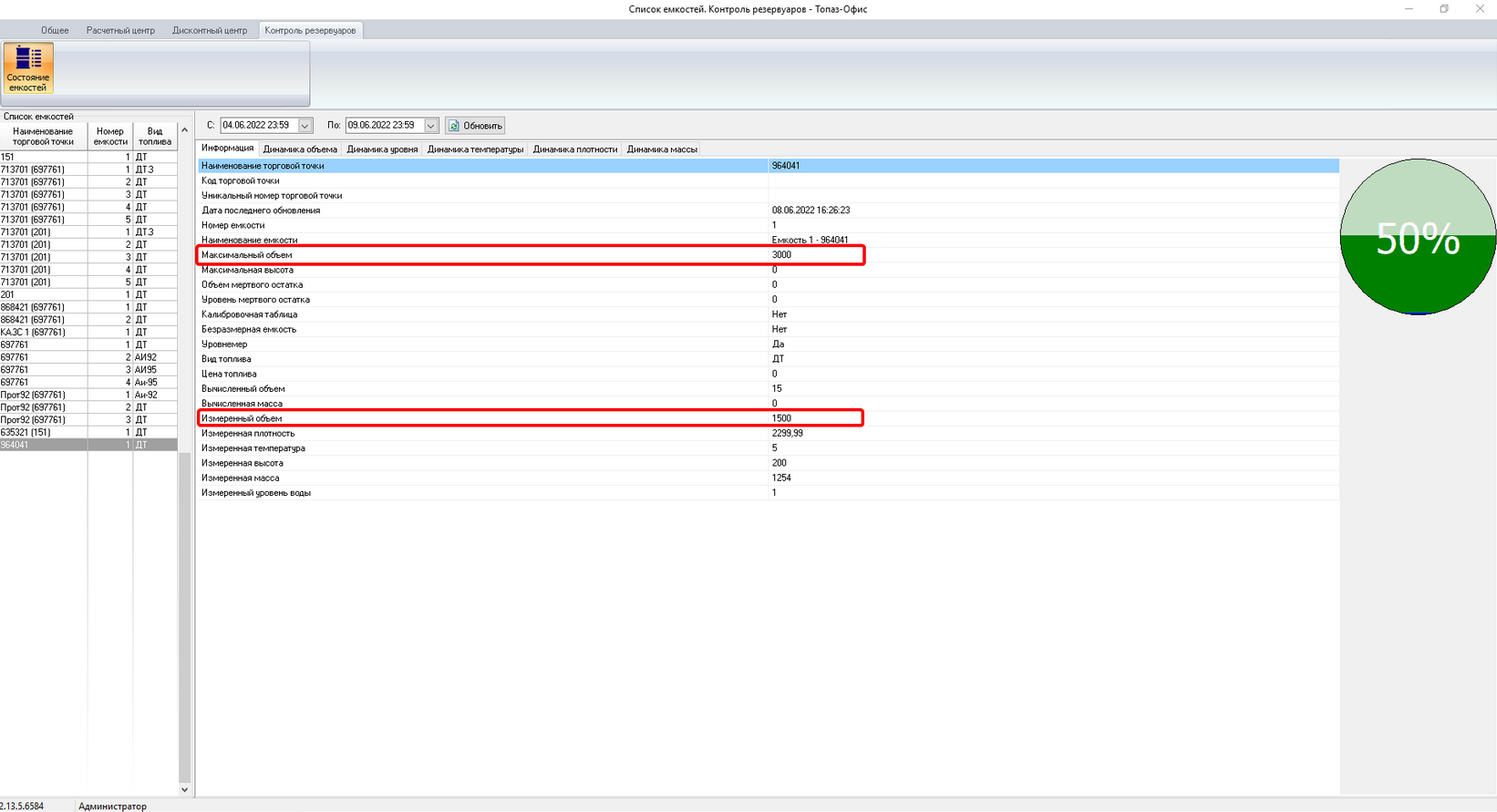Screen dimensions: 1497x812
Task: Select the Прот92 (697761) Аи-92 row
Action: click(88, 396)
